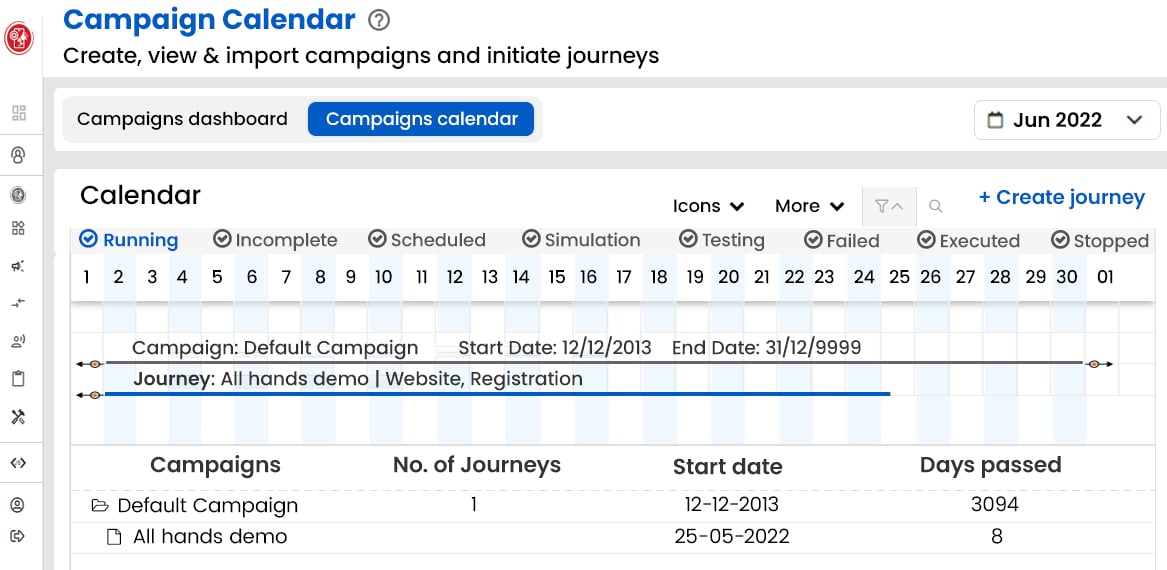This screenshot has width=1167, height=570.
Task: Toggle the Scheduled status filter
Action: coord(427,240)
